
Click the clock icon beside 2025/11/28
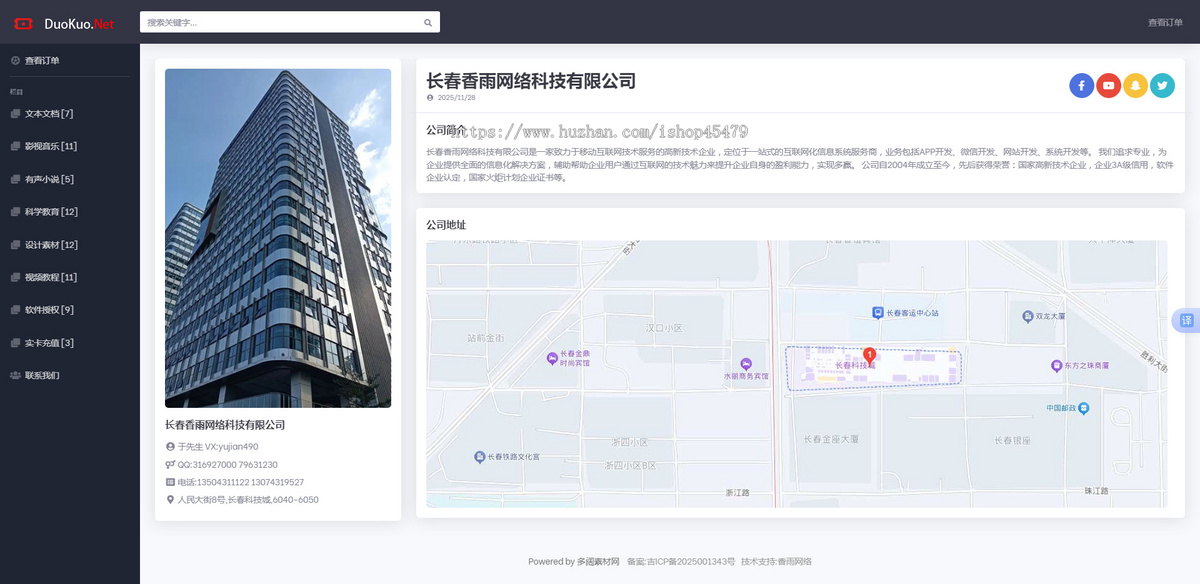coord(430,98)
